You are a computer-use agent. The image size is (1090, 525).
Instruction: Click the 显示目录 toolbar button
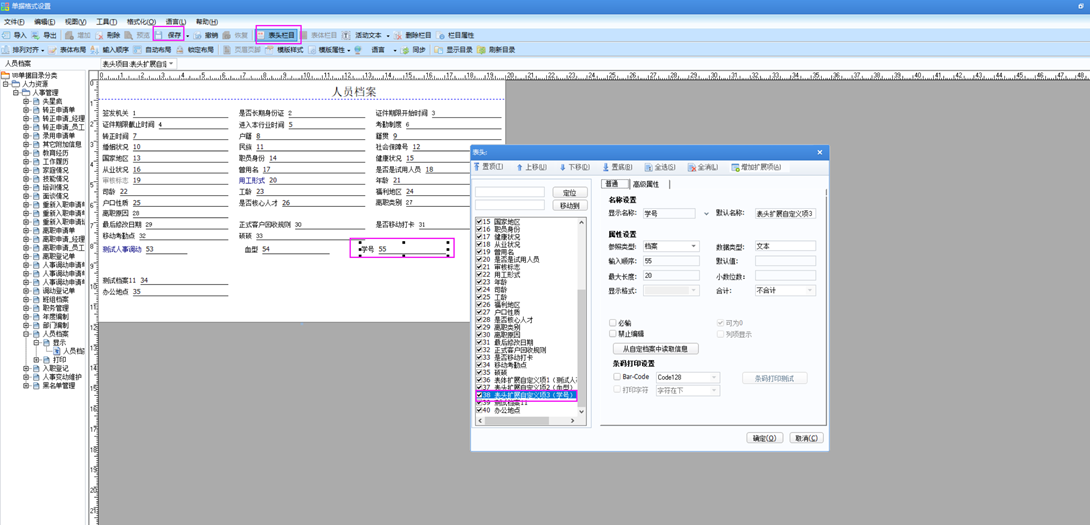[453, 50]
